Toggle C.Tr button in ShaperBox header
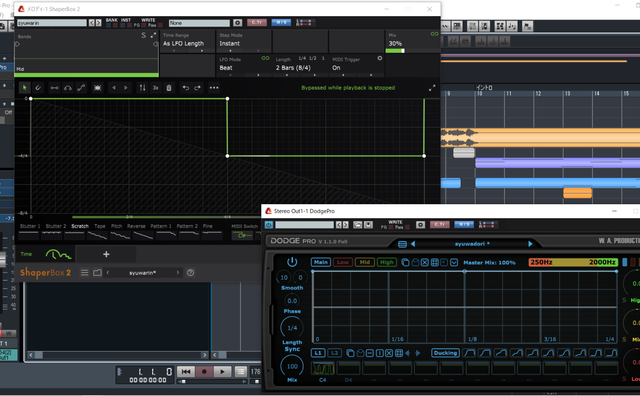The width and height of the screenshot is (640, 396). (257, 22)
